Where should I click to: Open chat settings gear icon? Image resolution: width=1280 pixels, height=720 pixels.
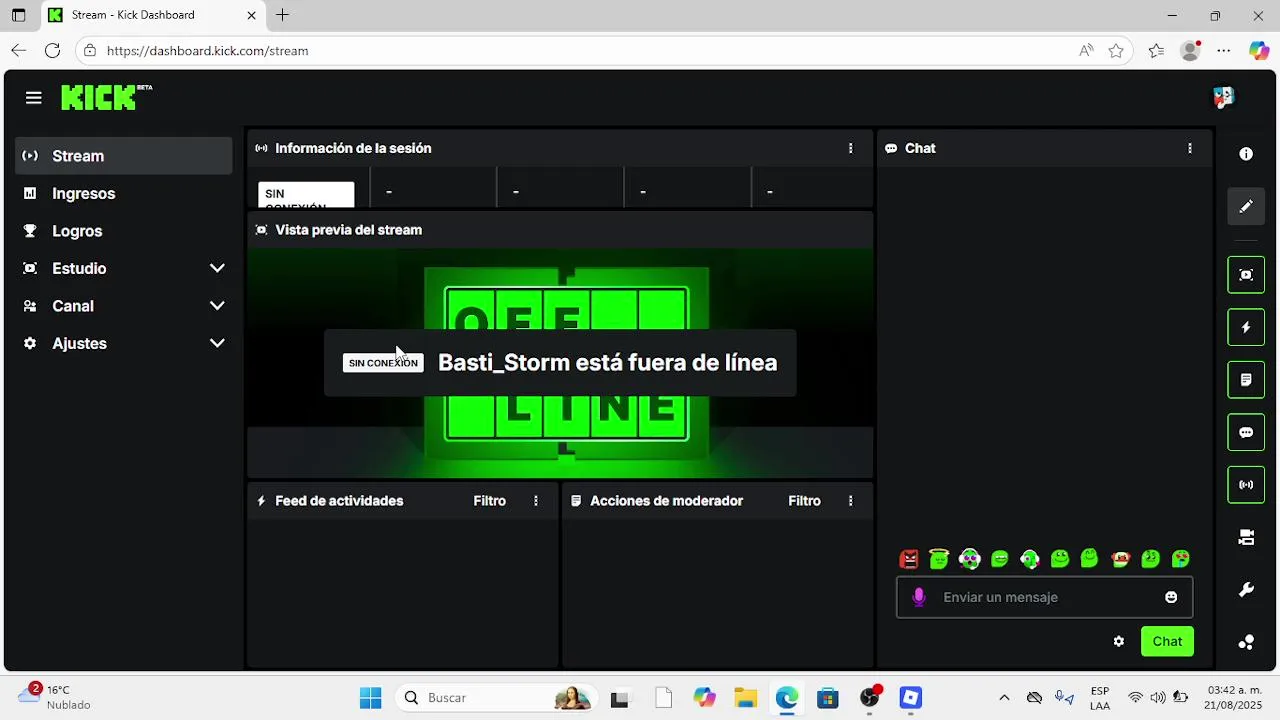1119,641
